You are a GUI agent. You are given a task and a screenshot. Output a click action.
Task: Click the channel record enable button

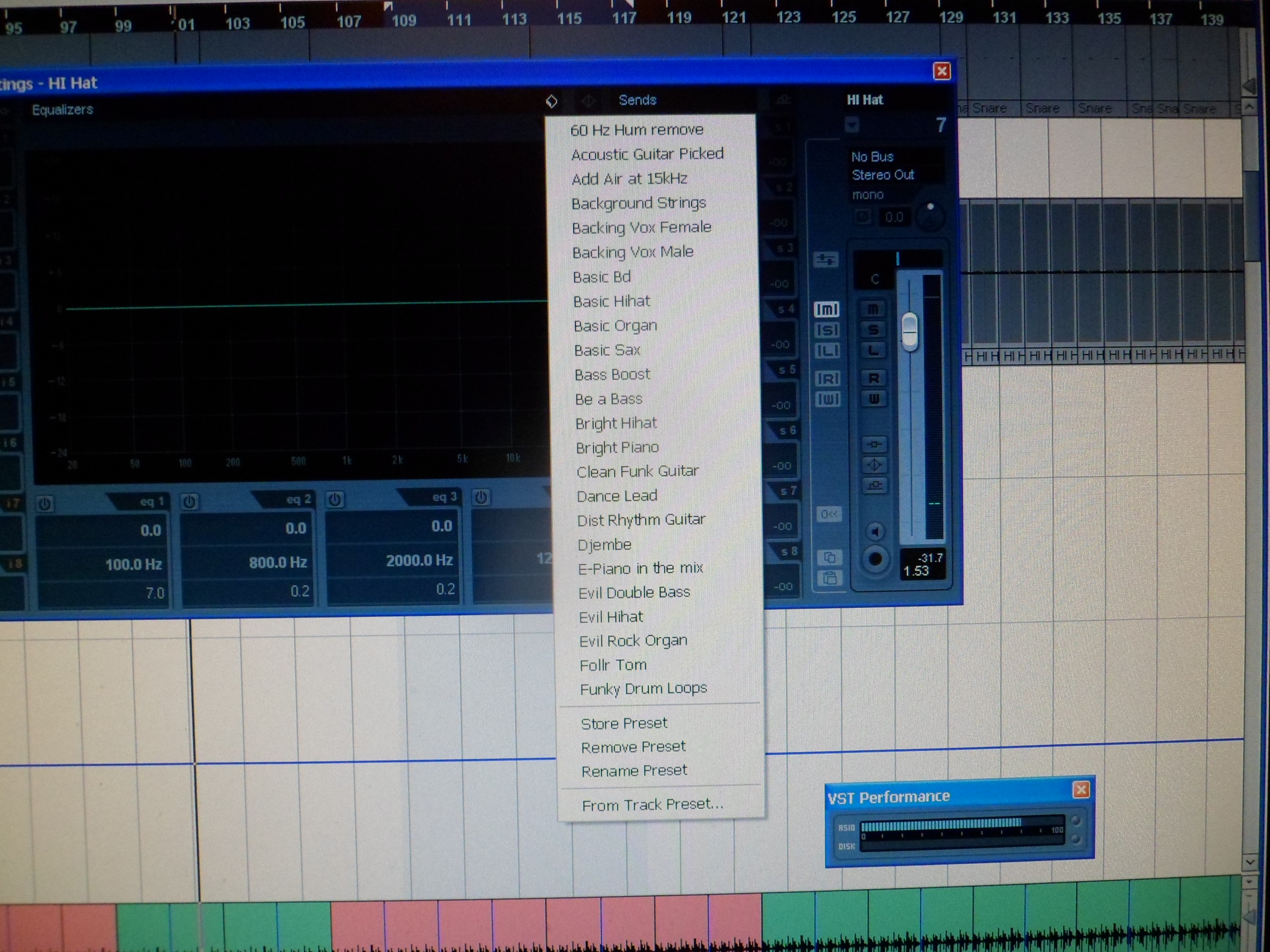pos(875,559)
